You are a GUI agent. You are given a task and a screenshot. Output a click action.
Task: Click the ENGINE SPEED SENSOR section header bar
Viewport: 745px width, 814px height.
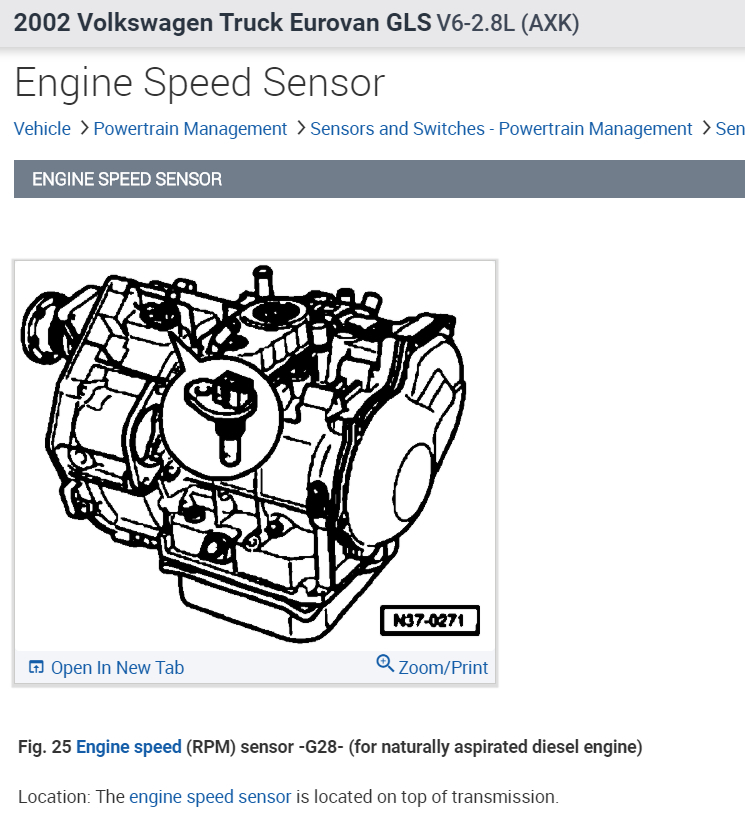pos(379,179)
